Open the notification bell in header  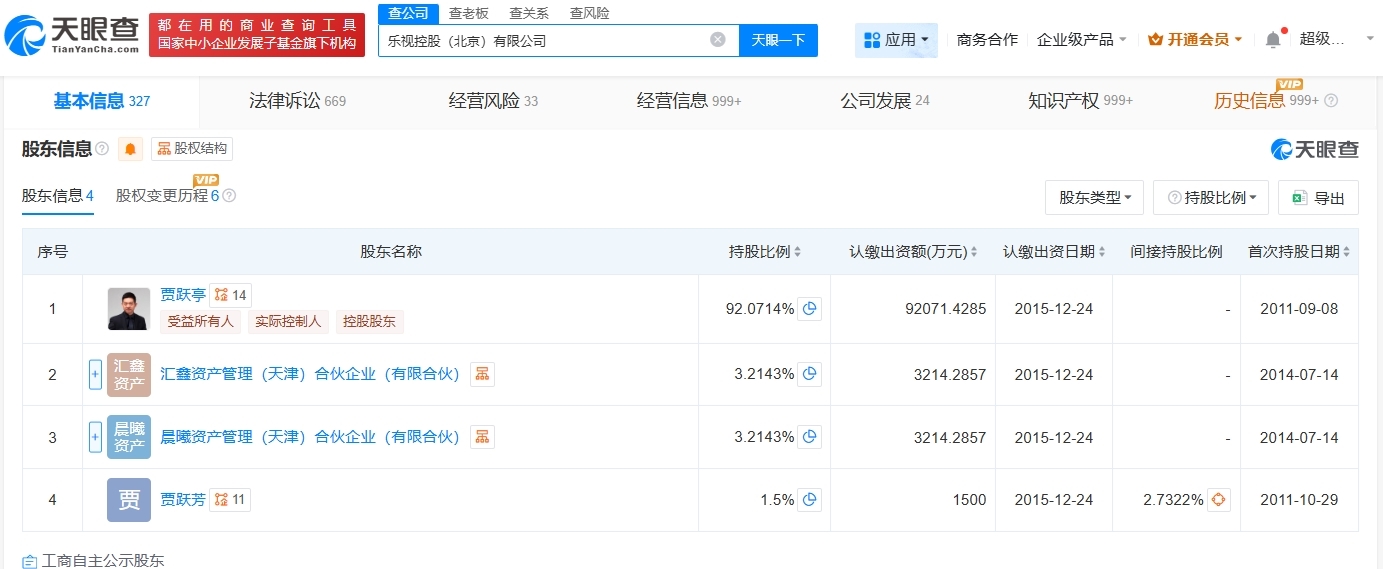click(x=1272, y=40)
